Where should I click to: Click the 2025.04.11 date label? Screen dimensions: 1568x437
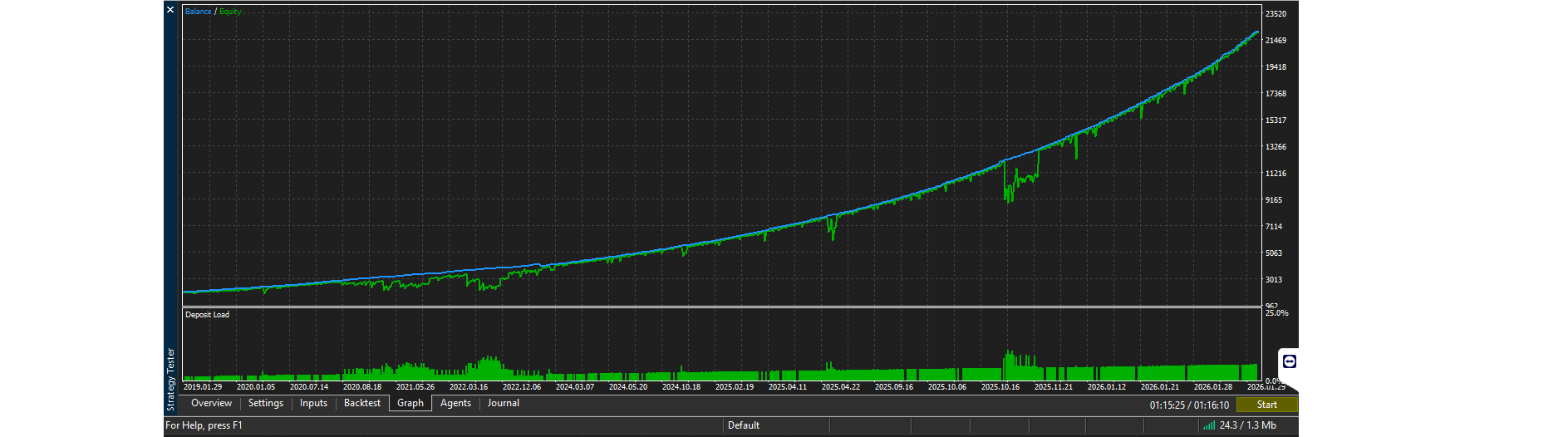tap(788, 387)
